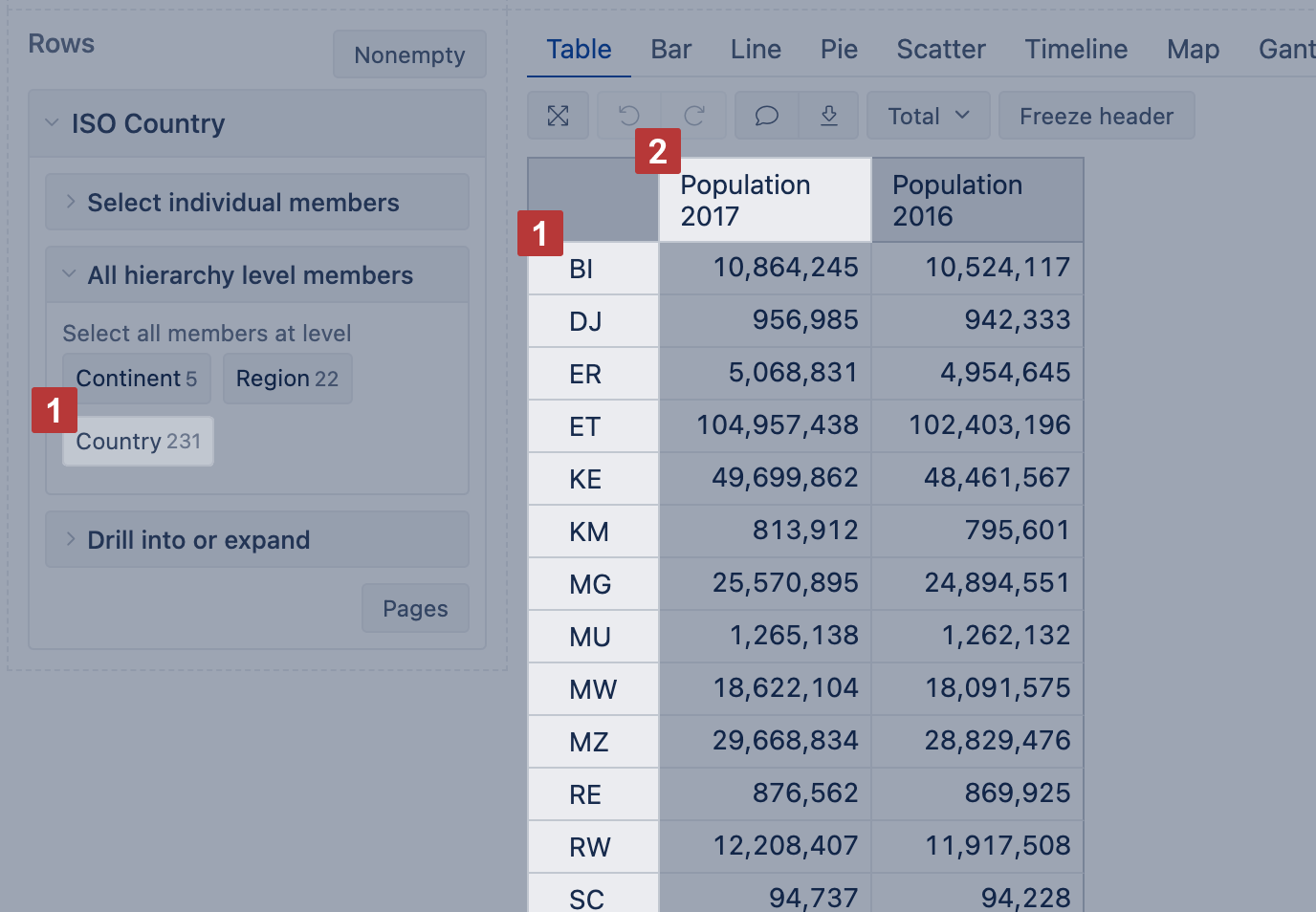The image size is (1316, 912).
Task: Select the Continent level button
Action: (137, 379)
